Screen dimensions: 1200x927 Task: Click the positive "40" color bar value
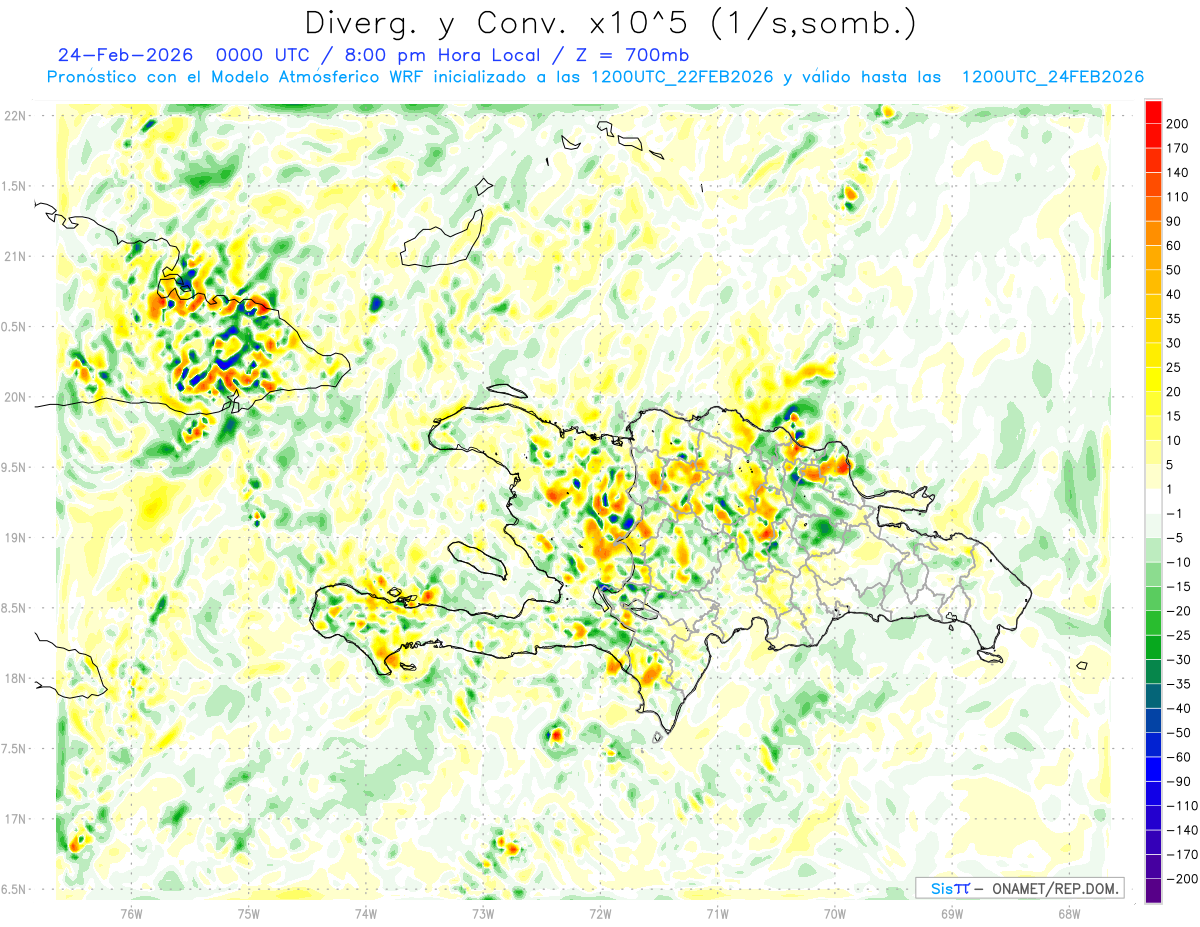pyautogui.click(x=1174, y=294)
